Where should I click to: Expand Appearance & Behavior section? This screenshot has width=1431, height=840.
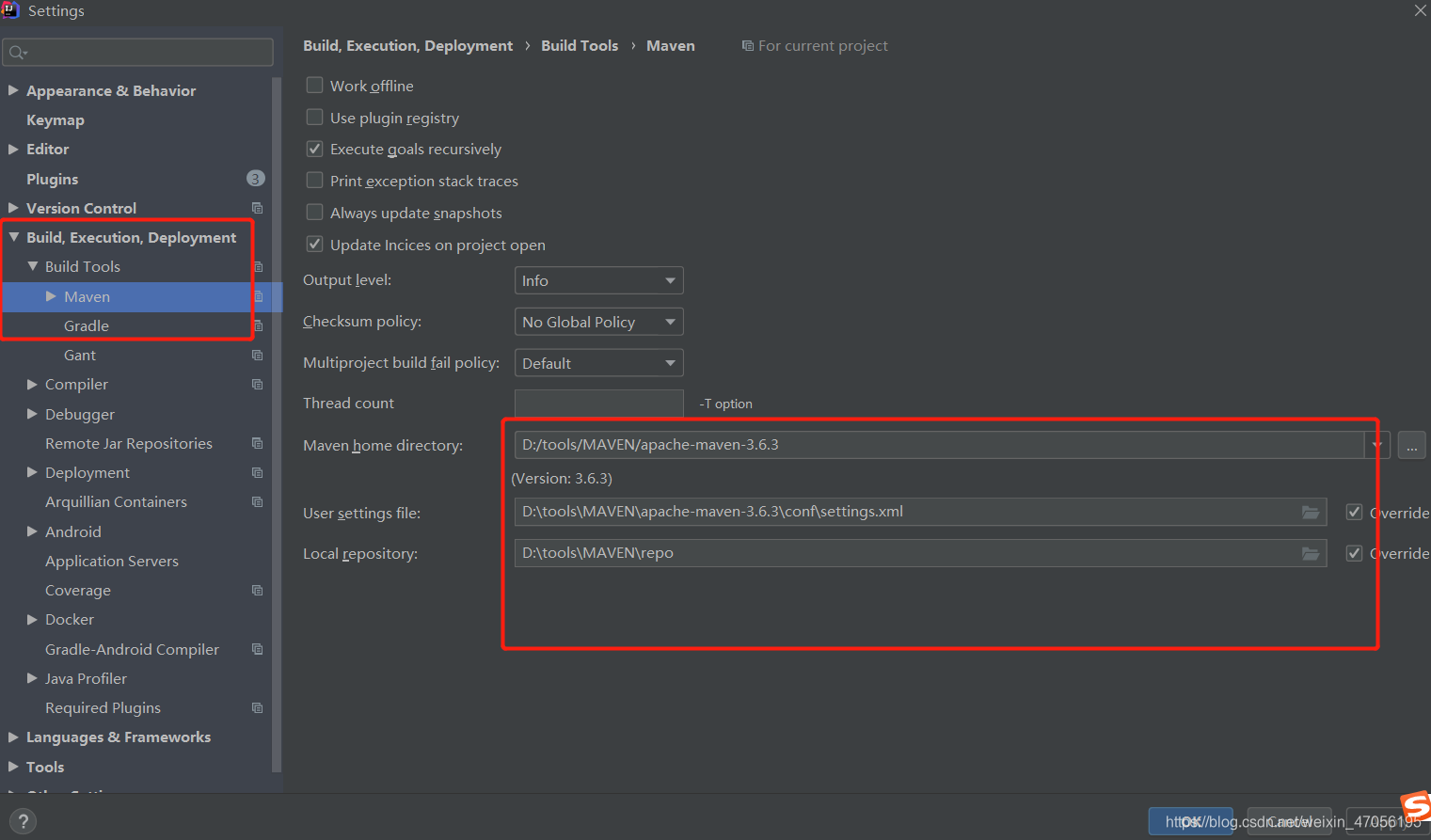click(x=13, y=90)
